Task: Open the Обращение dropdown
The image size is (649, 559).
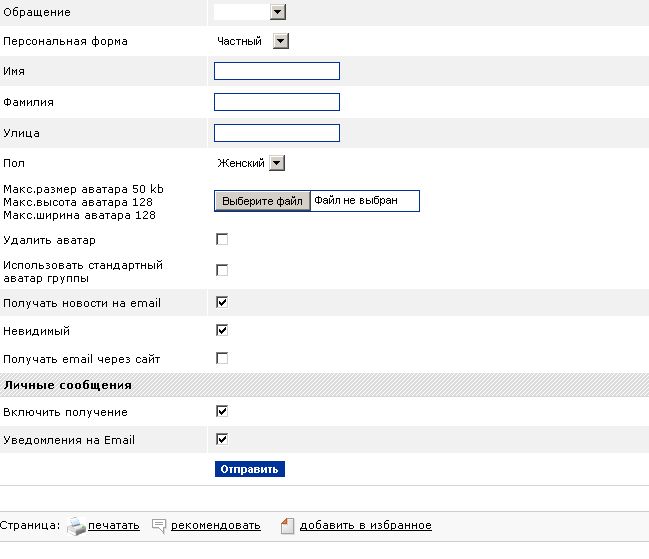Action: (250, 12)
